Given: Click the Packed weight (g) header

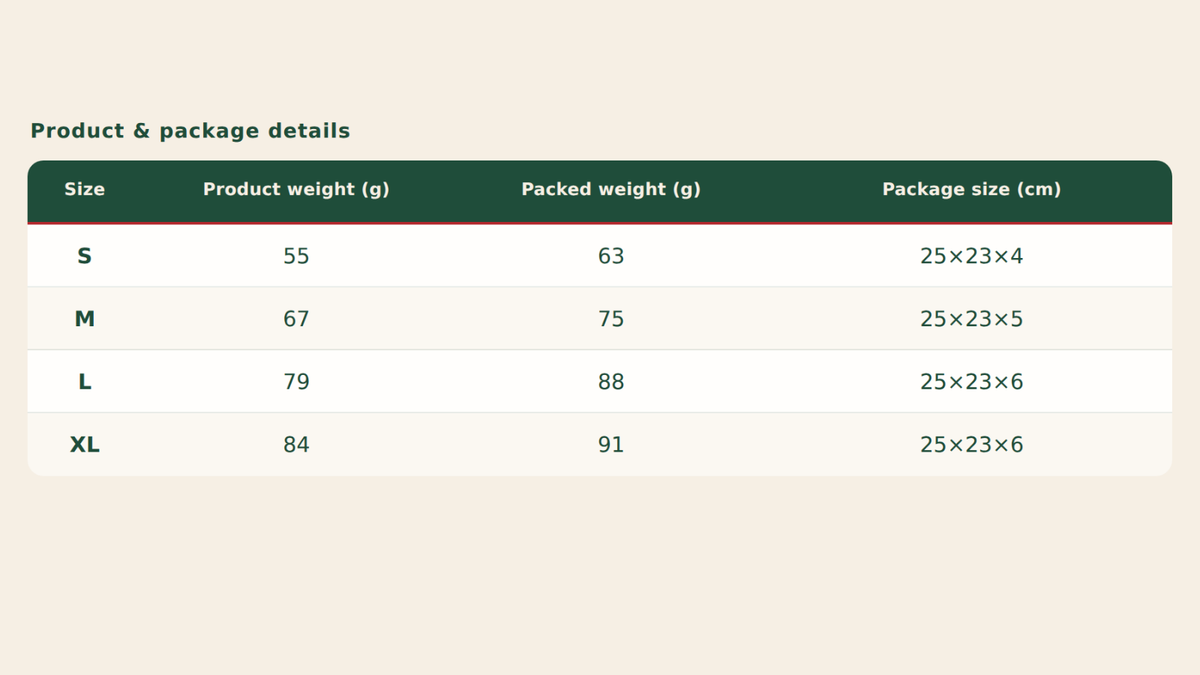Looking at the screenshot, I should tap(611, 189).
